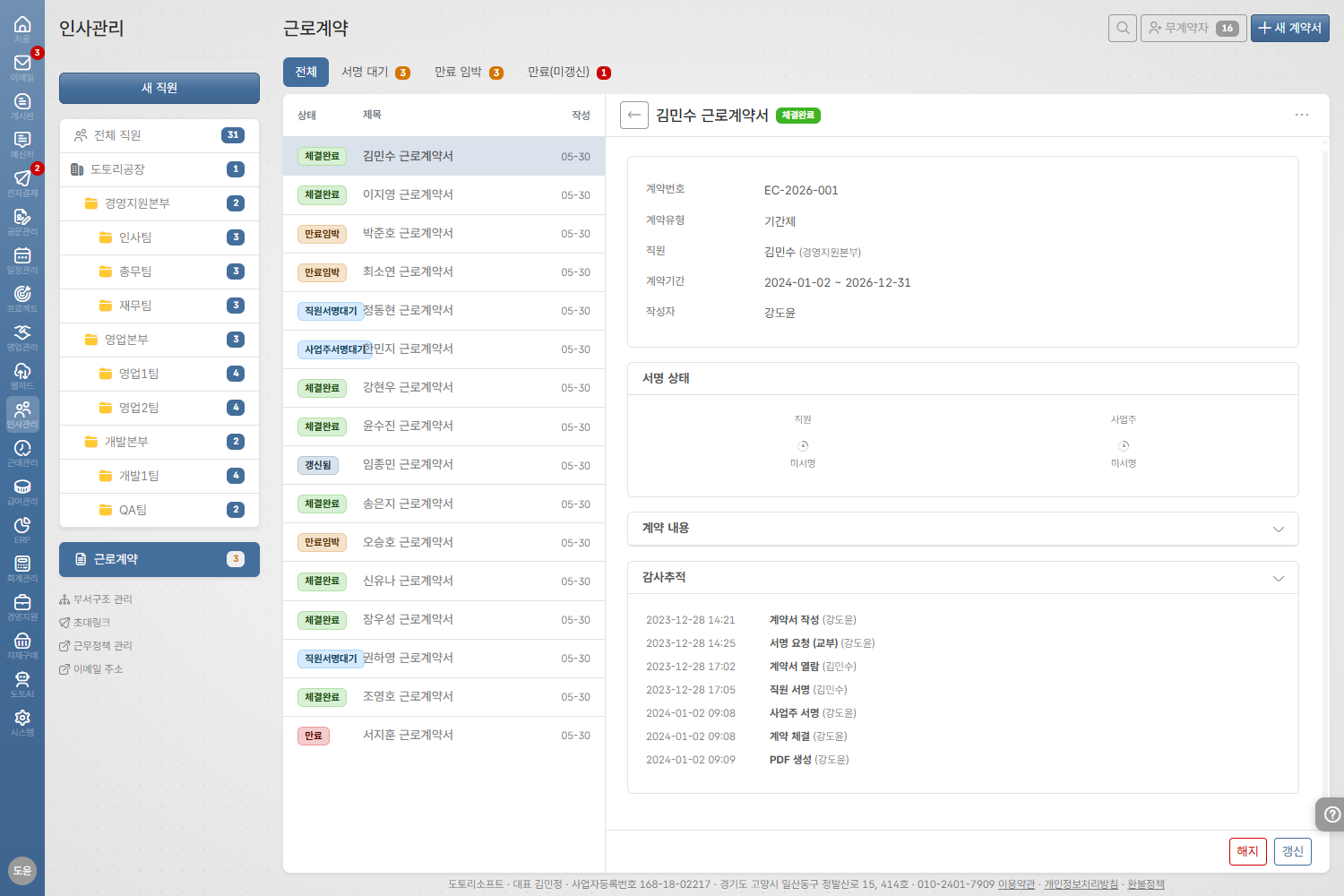Select the 총무팀 folder
The image size is (1344, 896).
[159, 271]
